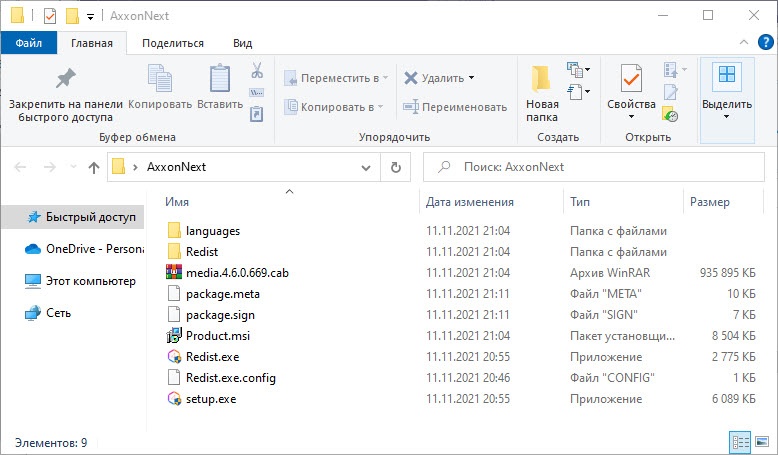778x455 pixels.
Task: Click the Paste shortcut icon
Action: [257, 114]
